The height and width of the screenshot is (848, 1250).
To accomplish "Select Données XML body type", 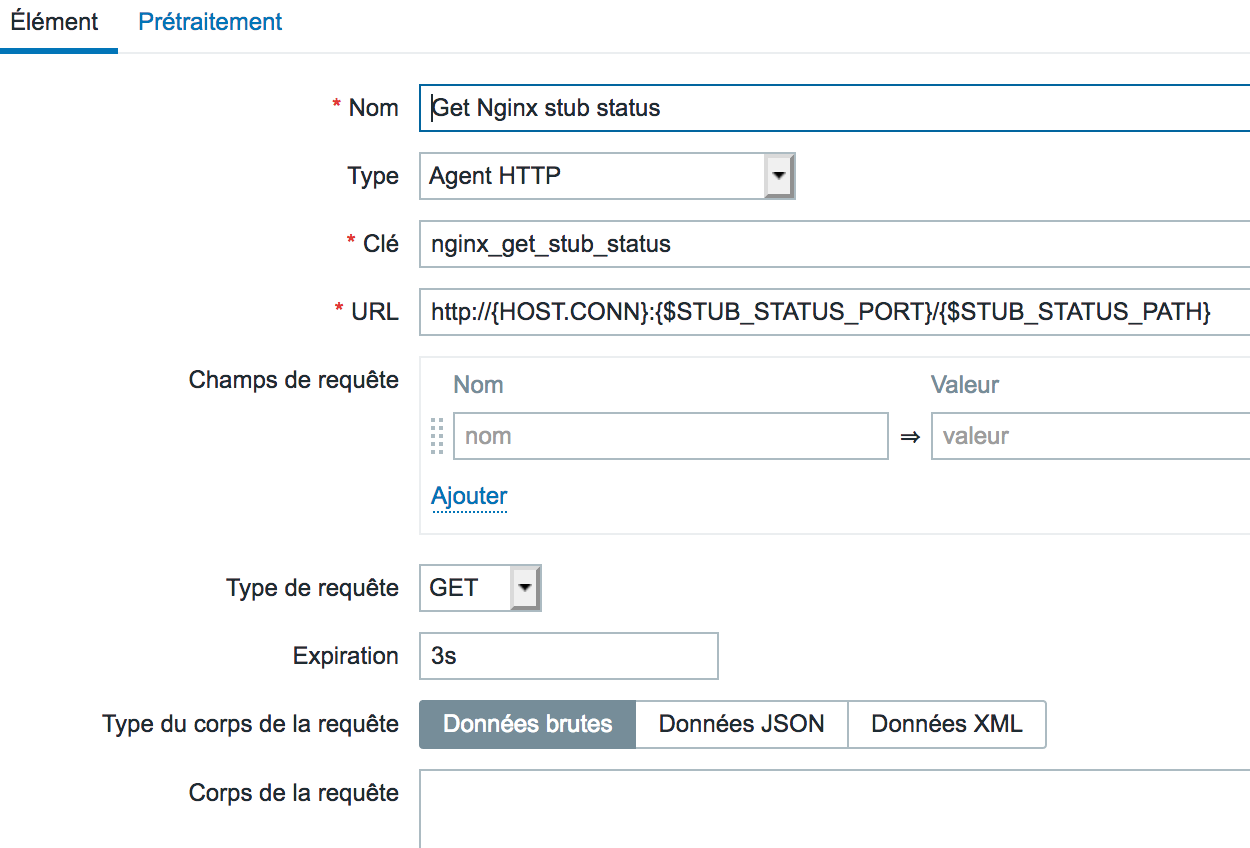I will [x=947, y=724].
